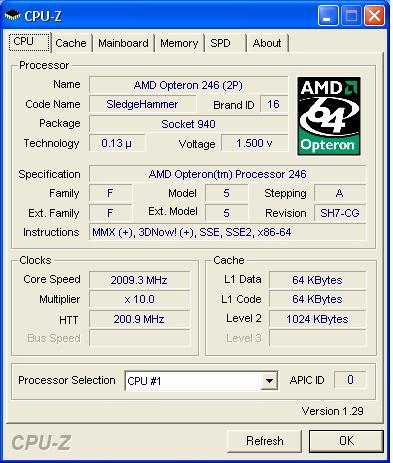Viewport: 393px width, 463px height.
Task: Click the disabled maximize button
Action: pos(351,16)
